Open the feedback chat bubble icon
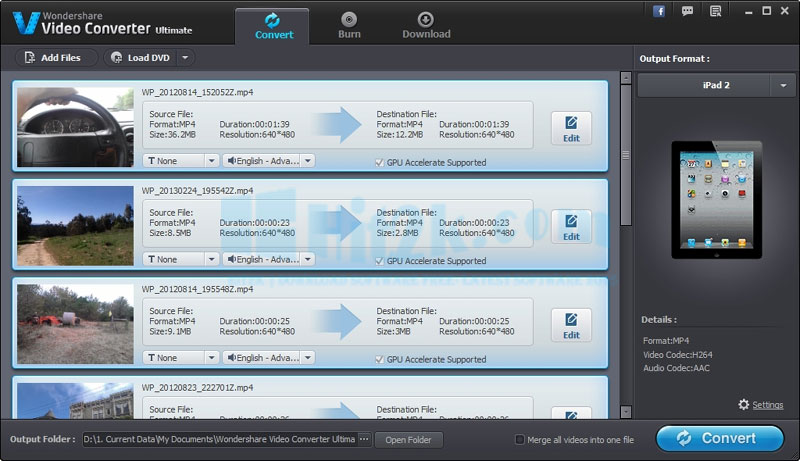This screenshot has width=800, height=461. 687,11
